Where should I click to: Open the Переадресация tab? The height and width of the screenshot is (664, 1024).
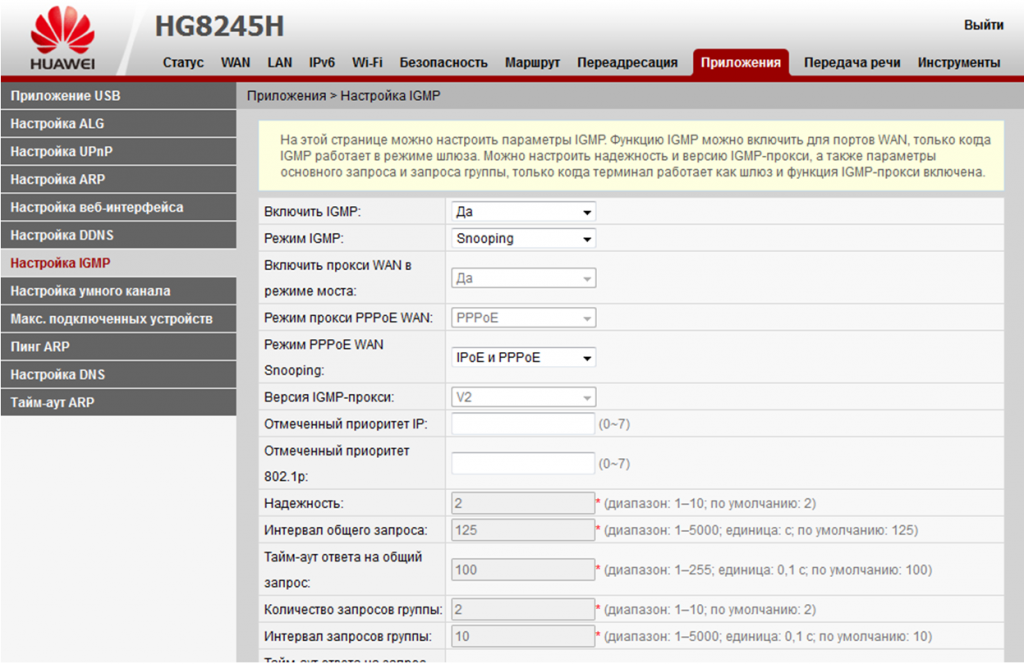[x=627, y=63]
